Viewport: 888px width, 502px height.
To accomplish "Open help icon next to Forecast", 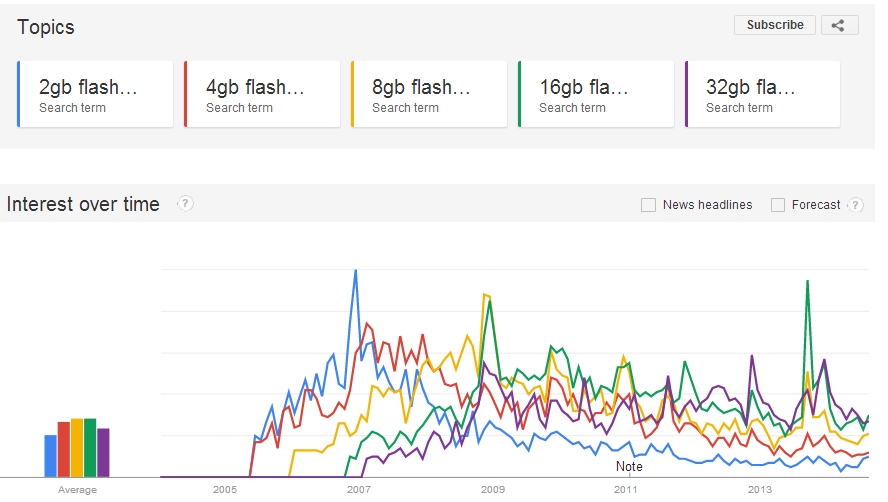I will click(x=855, y=205).
